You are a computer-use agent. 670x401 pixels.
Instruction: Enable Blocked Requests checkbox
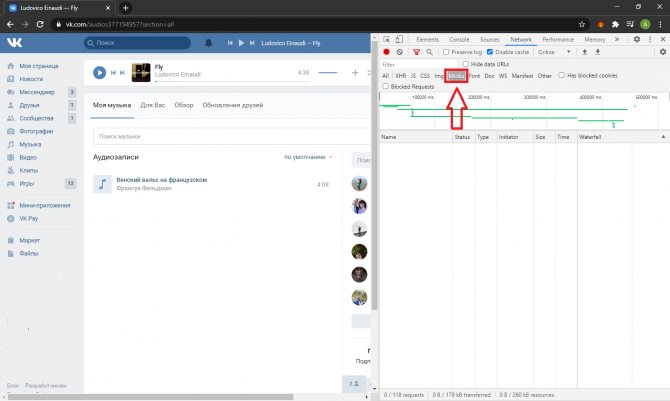[385, 86]
